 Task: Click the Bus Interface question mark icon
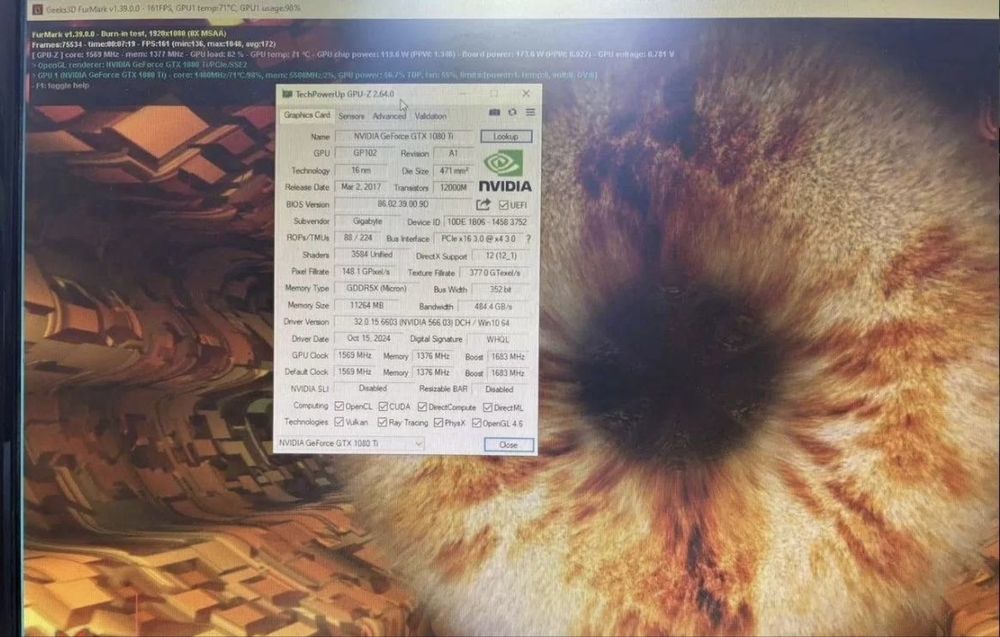tap(528, 238)
